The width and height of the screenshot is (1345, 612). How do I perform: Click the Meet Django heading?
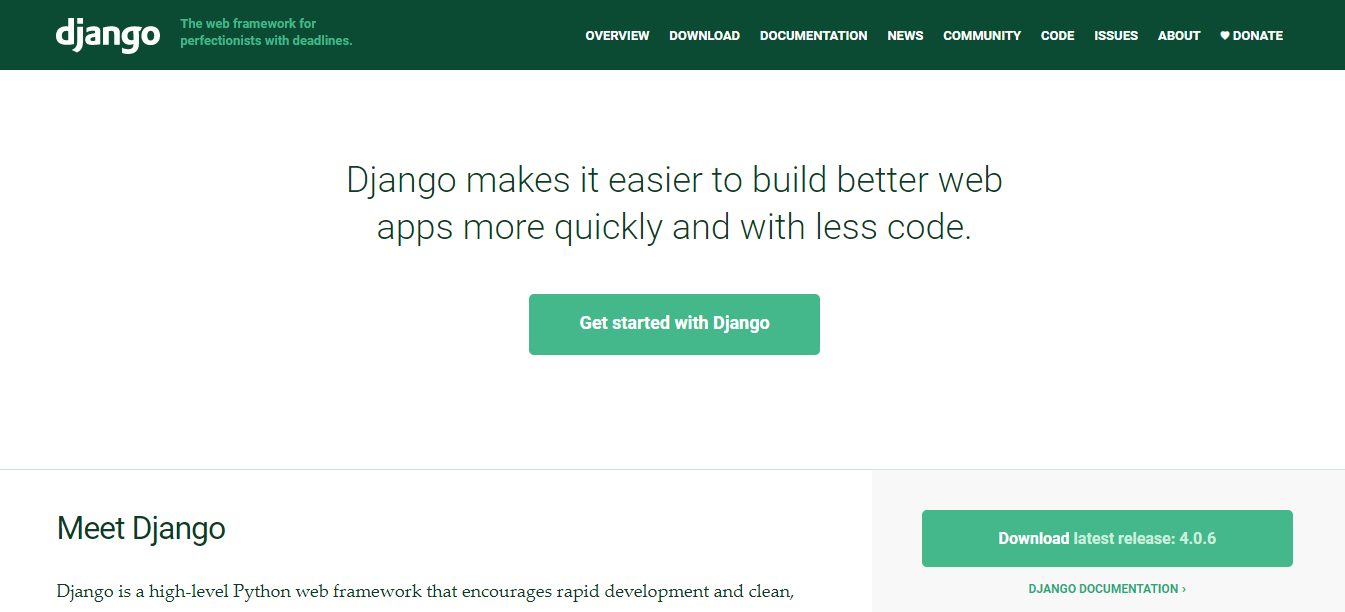coord(141,528)
